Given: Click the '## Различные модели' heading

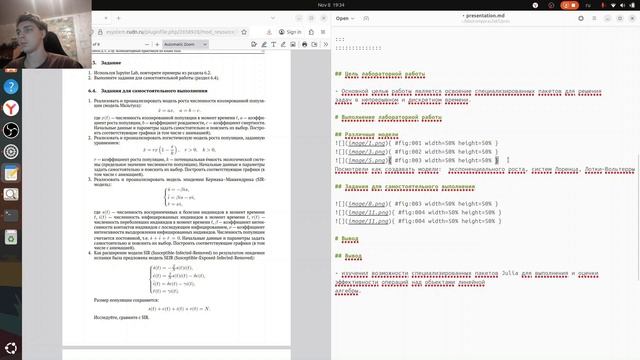Looking at the screenshot, I should [x=367, y=135].
